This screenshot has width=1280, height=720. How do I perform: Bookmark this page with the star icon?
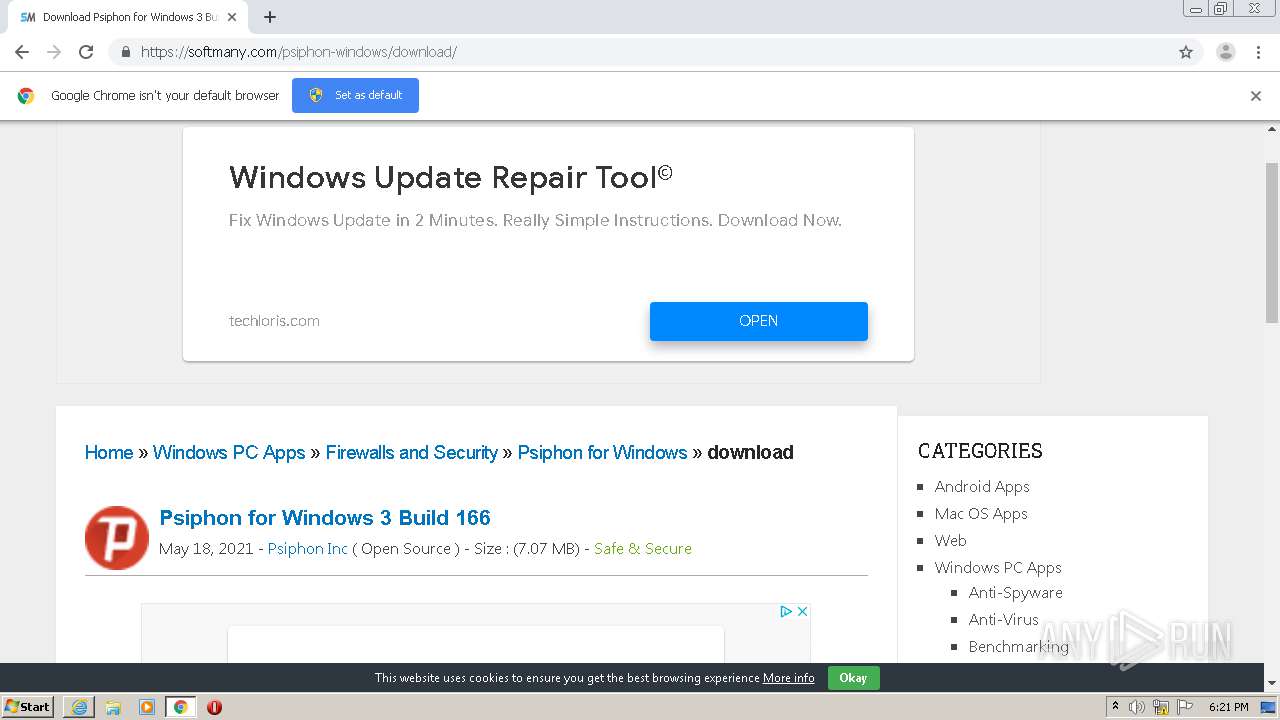tap(1186, 52)
